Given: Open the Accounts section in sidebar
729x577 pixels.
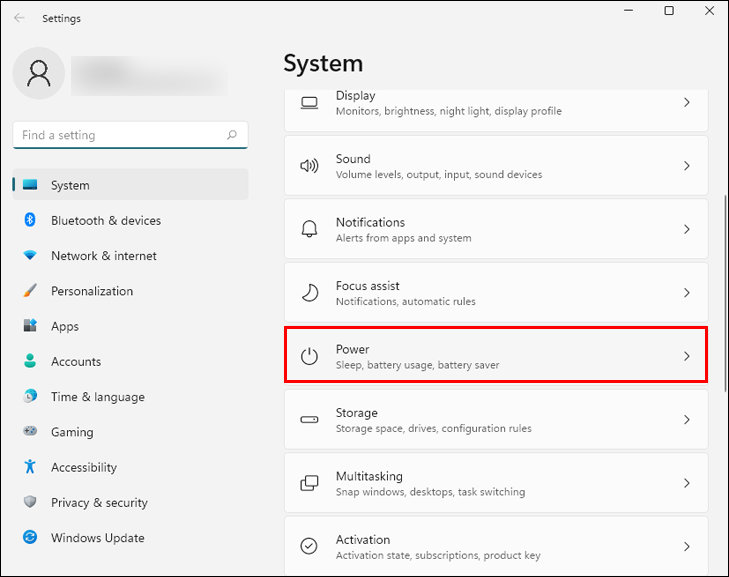Looking at the screenshot, I should tap(76, 362).
